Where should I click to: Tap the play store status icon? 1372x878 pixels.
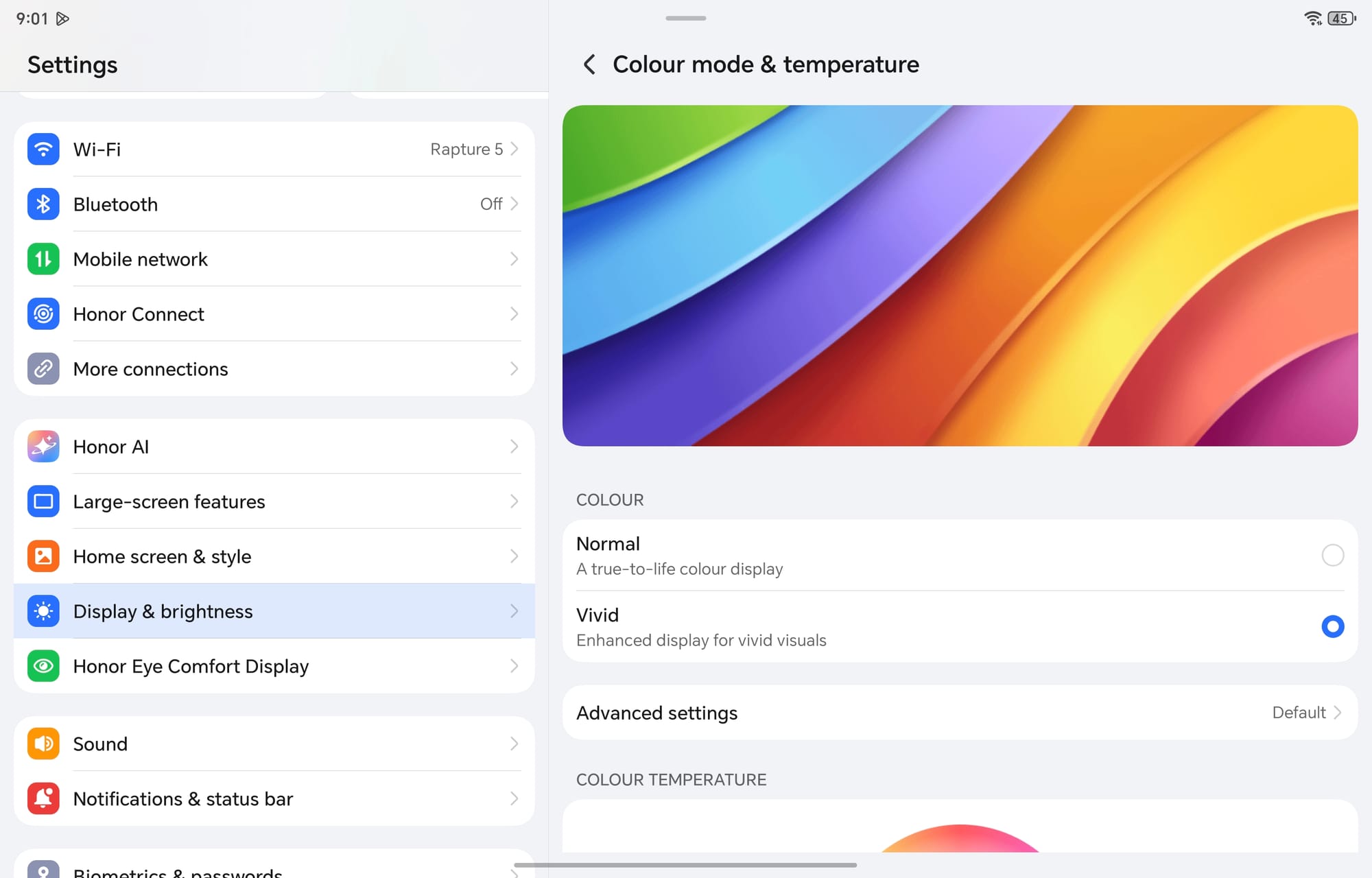tap(62, 19)
